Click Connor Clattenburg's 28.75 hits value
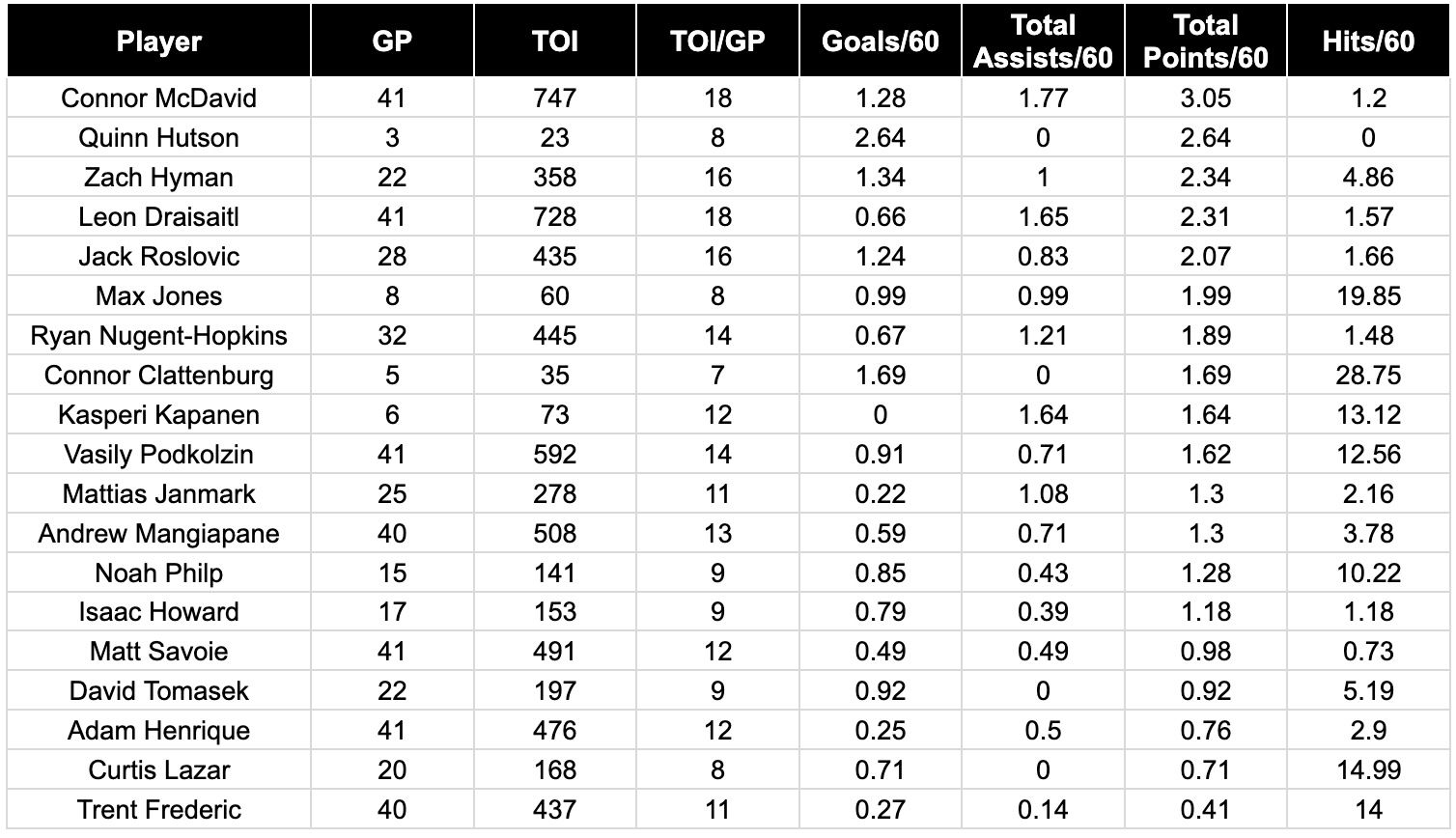This screenshot has width=1456, height=838. 1368,376
